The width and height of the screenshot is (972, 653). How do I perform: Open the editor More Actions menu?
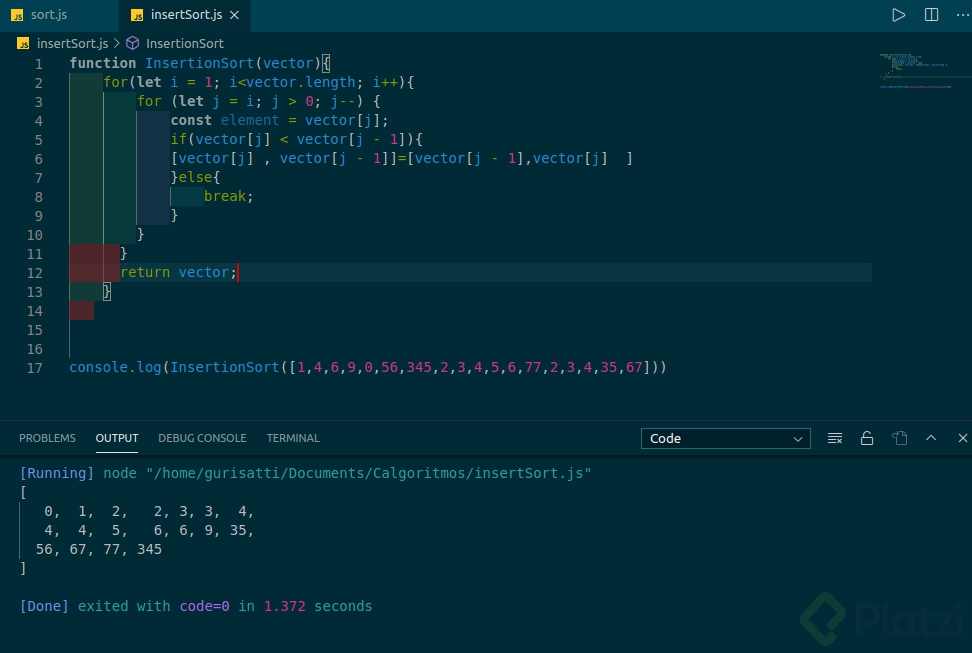963,15
